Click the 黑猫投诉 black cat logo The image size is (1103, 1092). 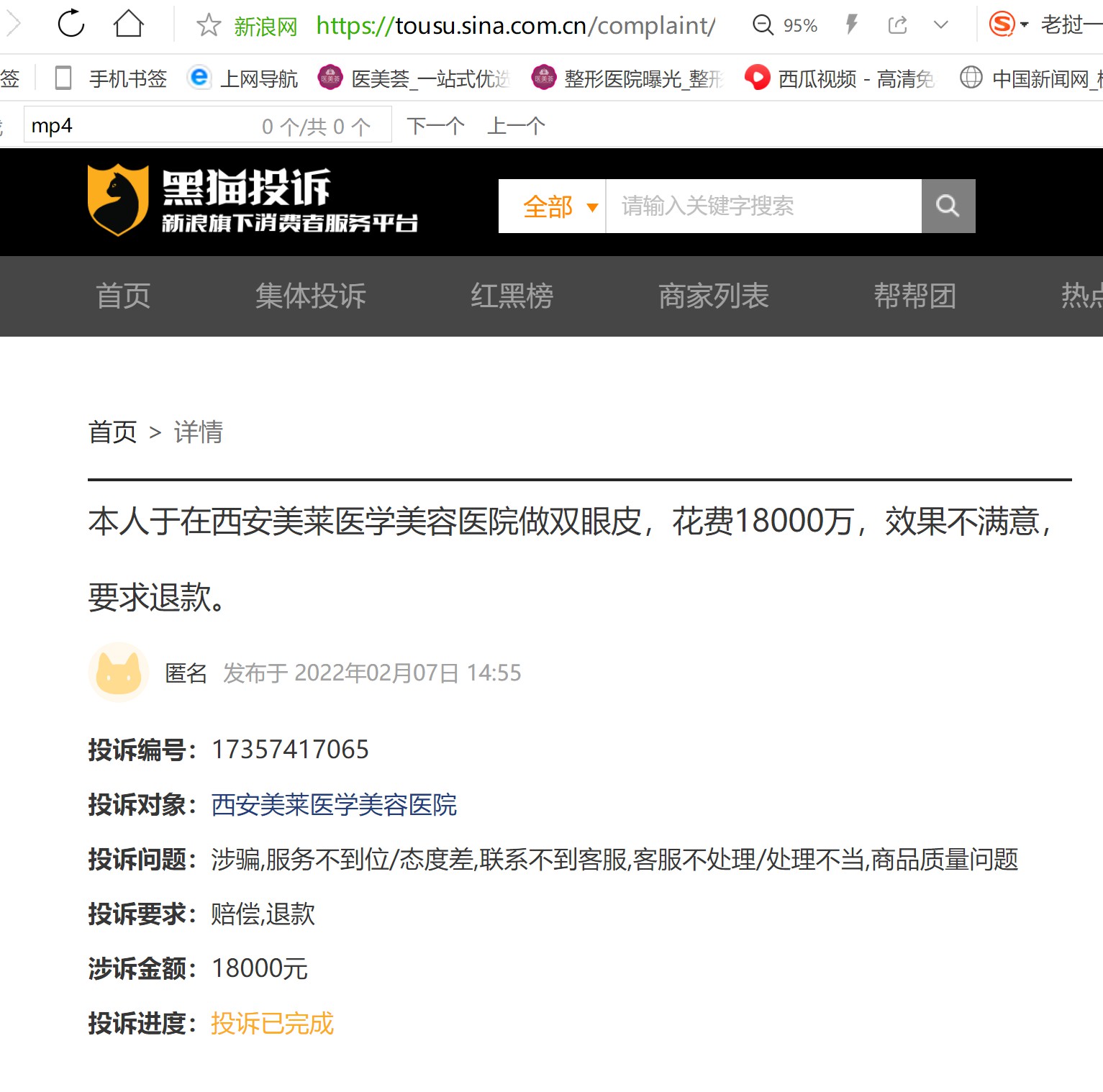[252, 201]
